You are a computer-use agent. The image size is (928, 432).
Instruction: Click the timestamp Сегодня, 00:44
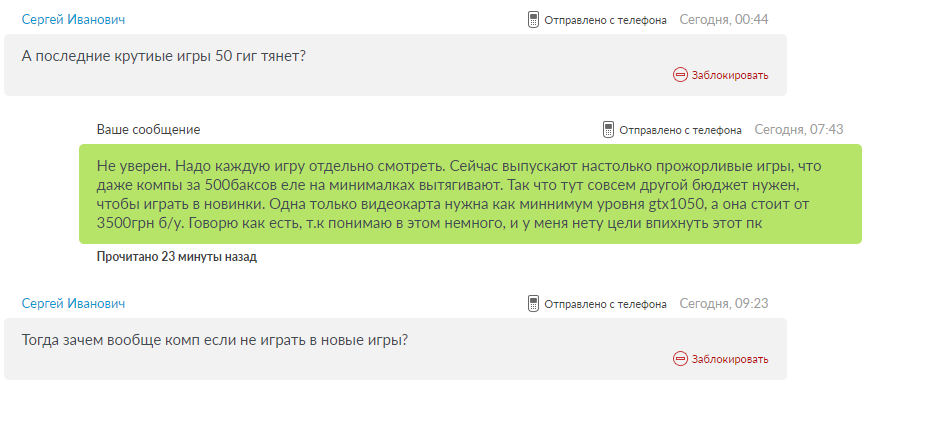point(724,20)
